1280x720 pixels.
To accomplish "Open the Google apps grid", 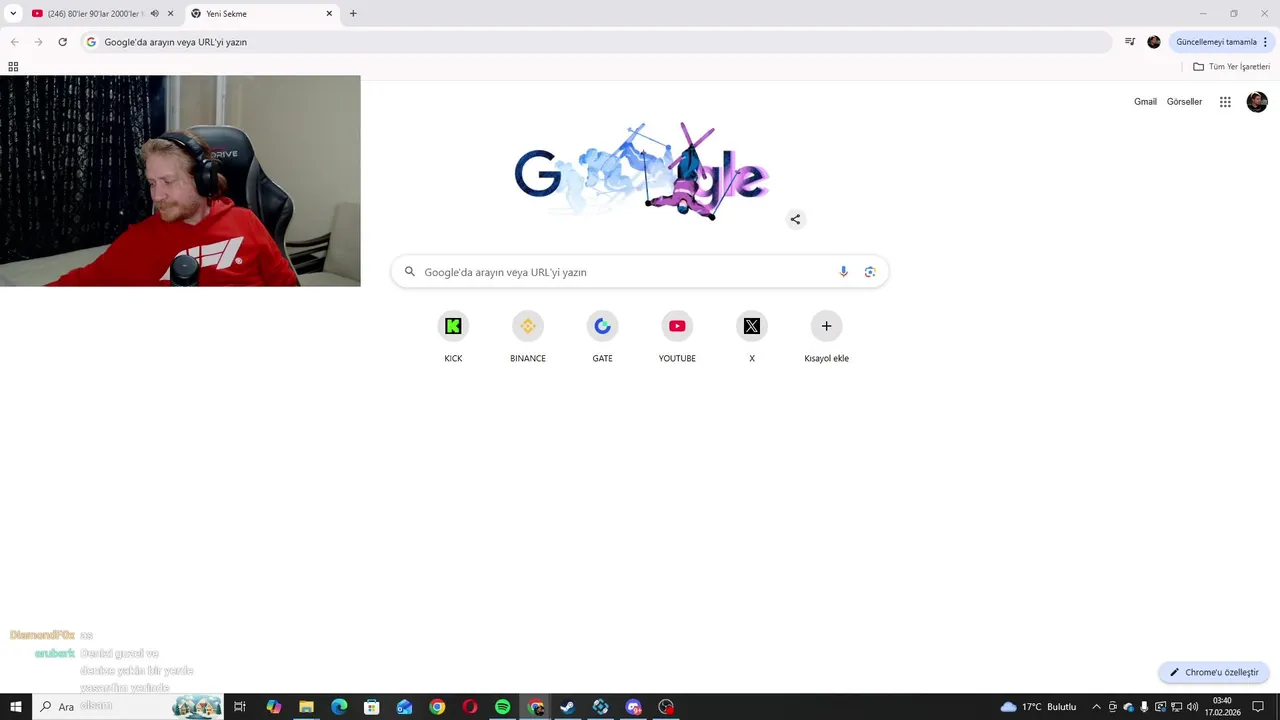I will 1225,102.
